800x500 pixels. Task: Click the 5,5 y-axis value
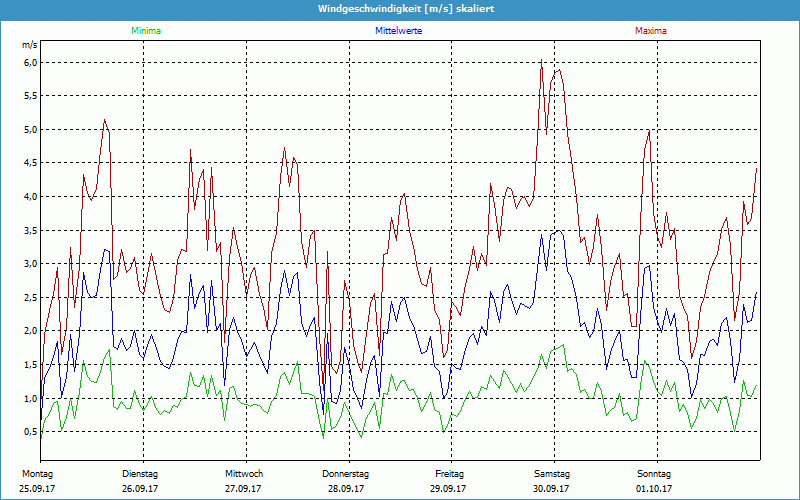pyautogui.click(x=31, y=96)
